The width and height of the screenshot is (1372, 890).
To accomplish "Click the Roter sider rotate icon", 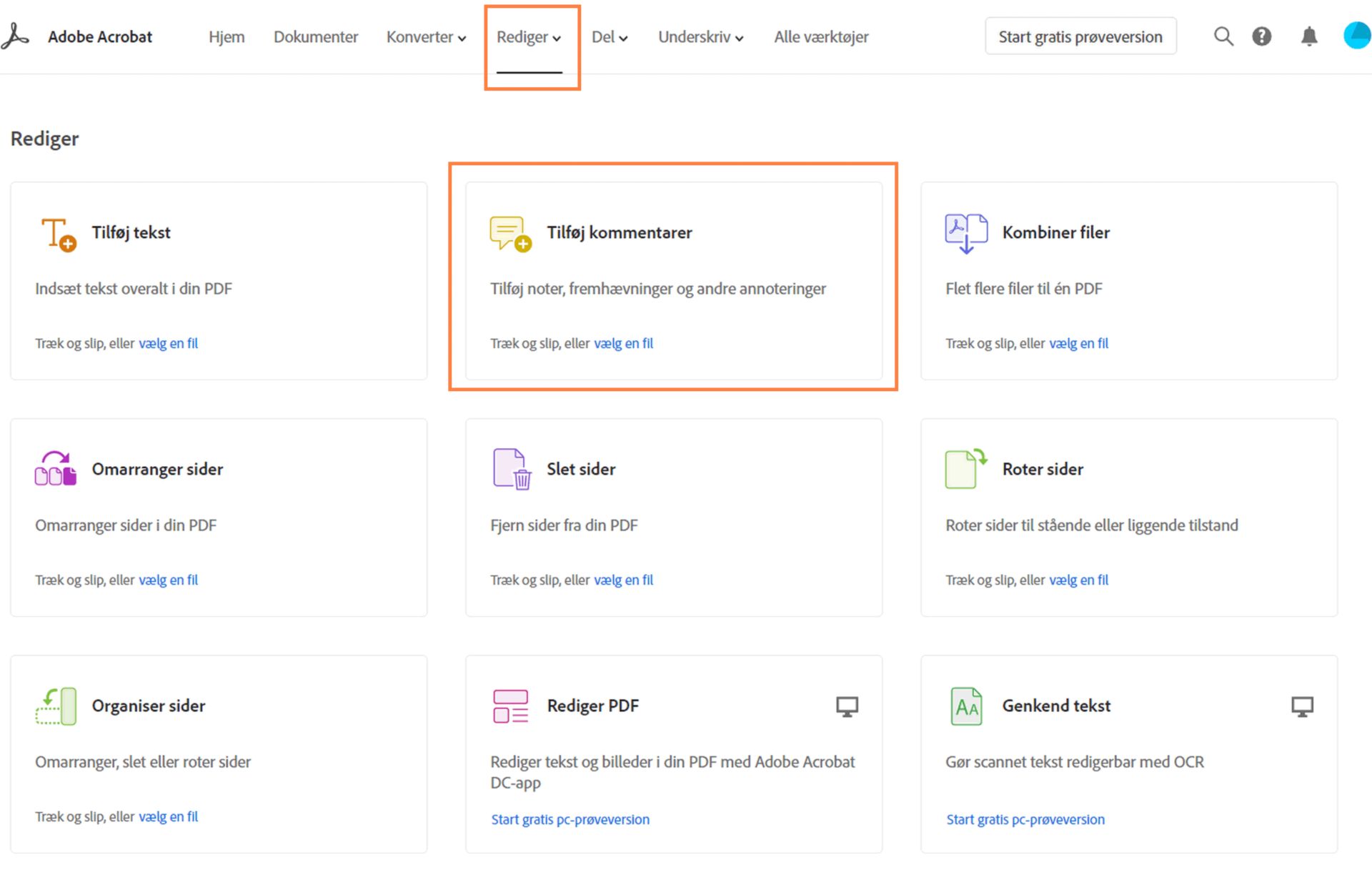I will click(x=966, y=469).
